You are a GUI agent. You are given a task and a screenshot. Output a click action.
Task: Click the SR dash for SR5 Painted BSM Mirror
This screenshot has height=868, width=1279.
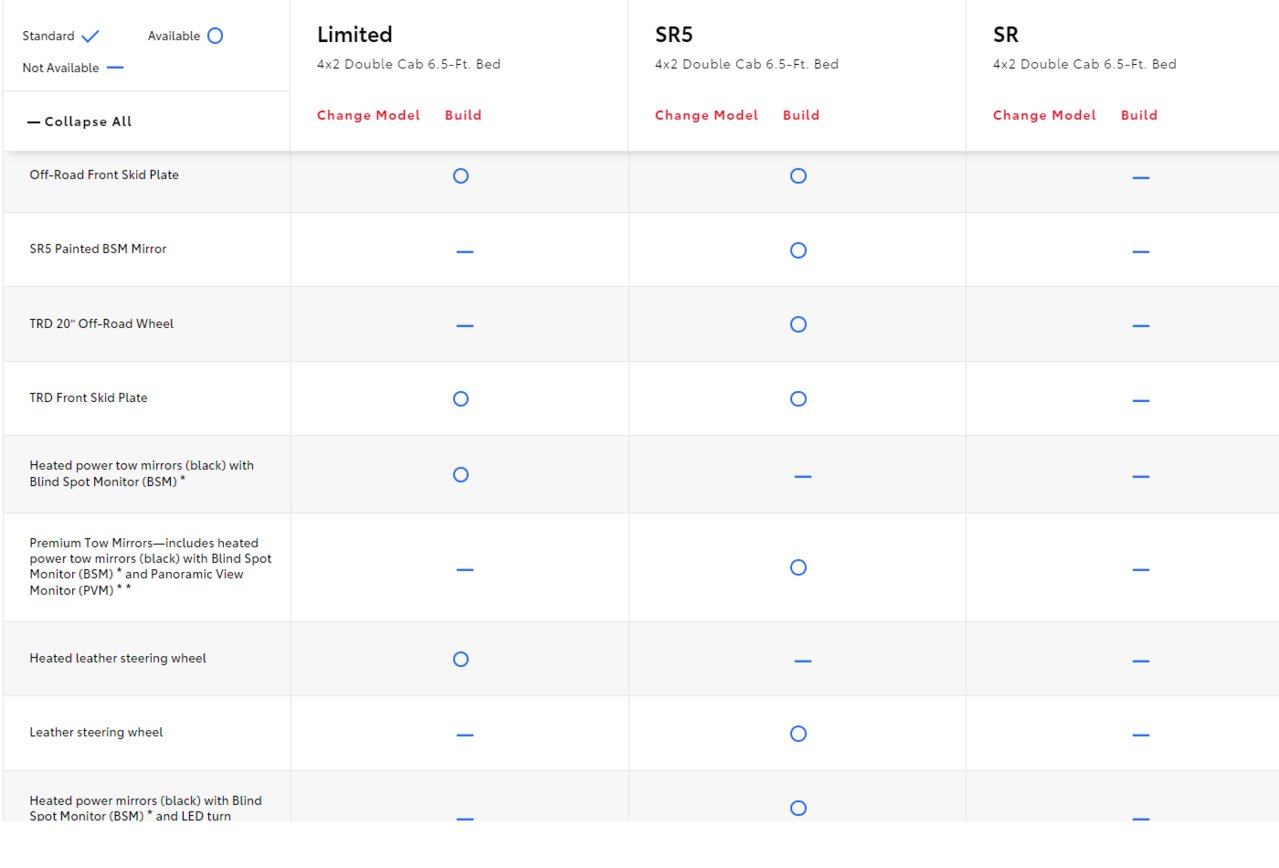click(1140, 252)
